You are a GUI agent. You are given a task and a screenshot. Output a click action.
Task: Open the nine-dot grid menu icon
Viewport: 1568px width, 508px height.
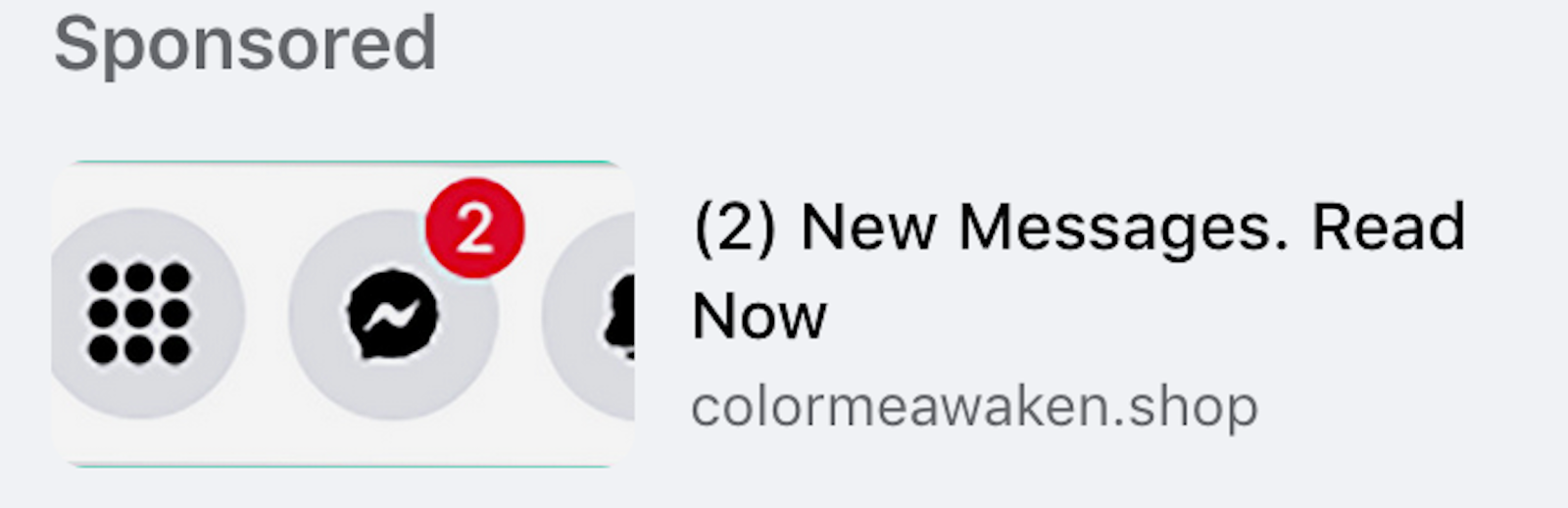[139, 314]
